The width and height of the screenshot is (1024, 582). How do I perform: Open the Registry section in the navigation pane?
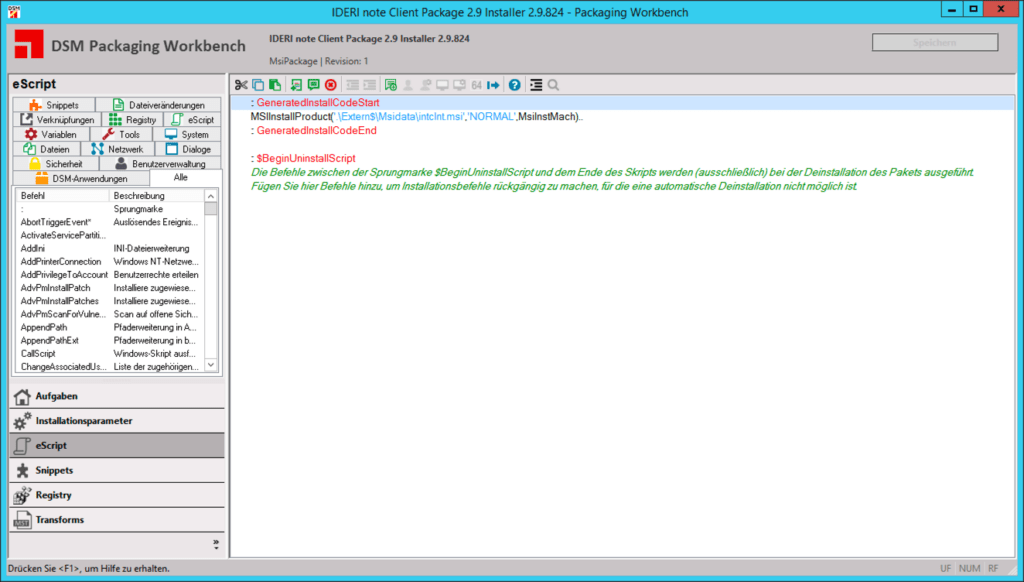click(117, 495)
